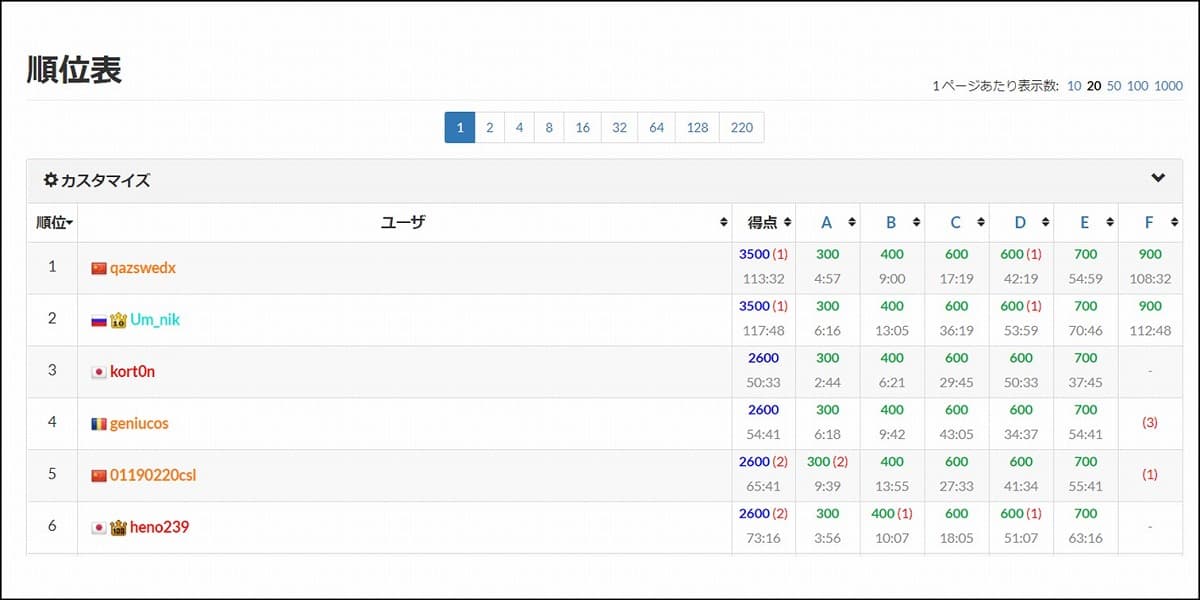Click the crown badge beside heno239
The image size is (1200, 600).
(x=118, y=527)
